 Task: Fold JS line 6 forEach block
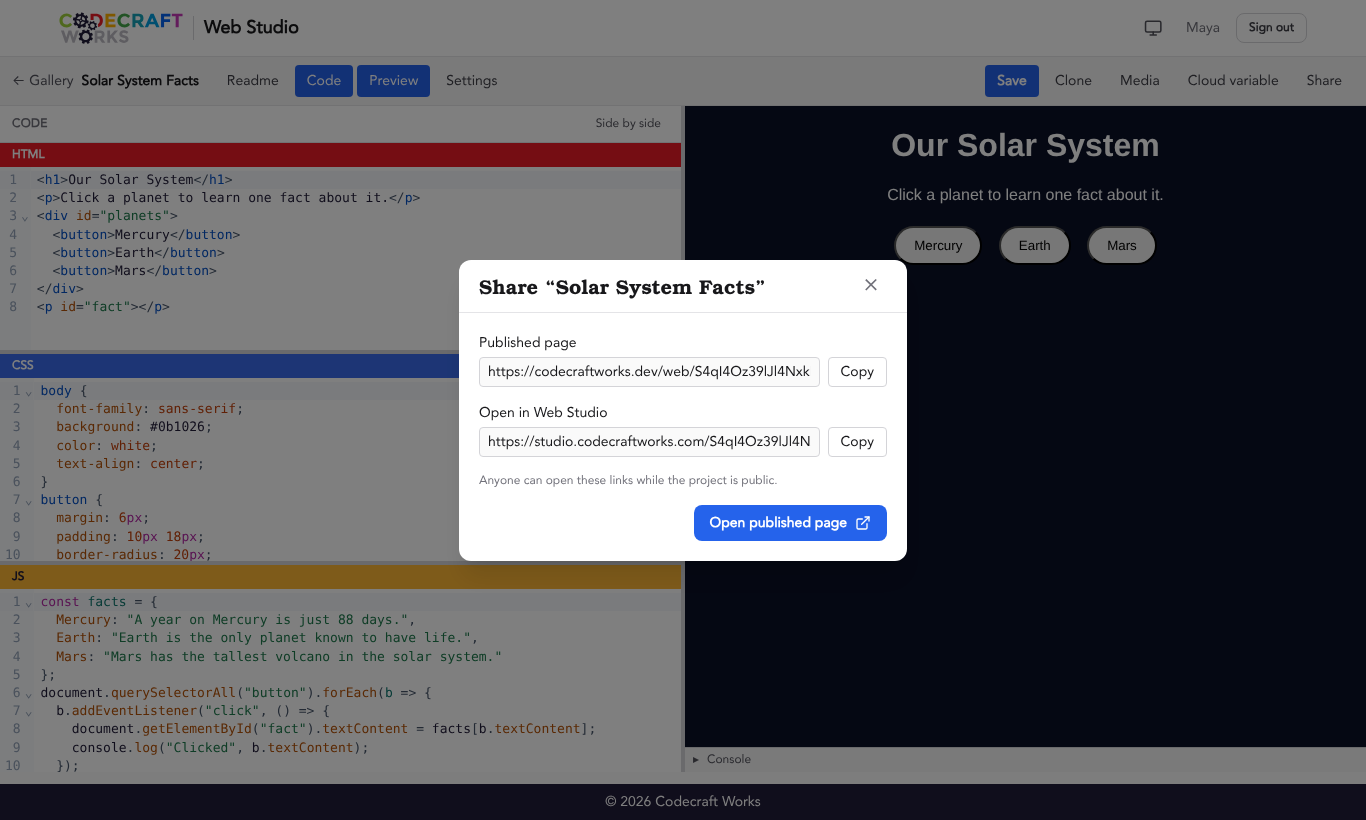point(28,693)
